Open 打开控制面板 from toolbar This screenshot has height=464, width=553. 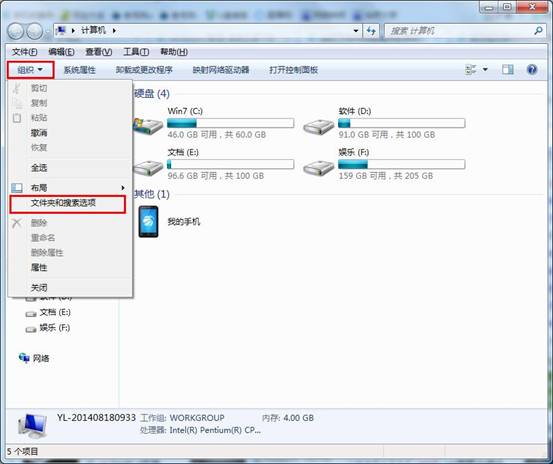(x=293, y=70)
